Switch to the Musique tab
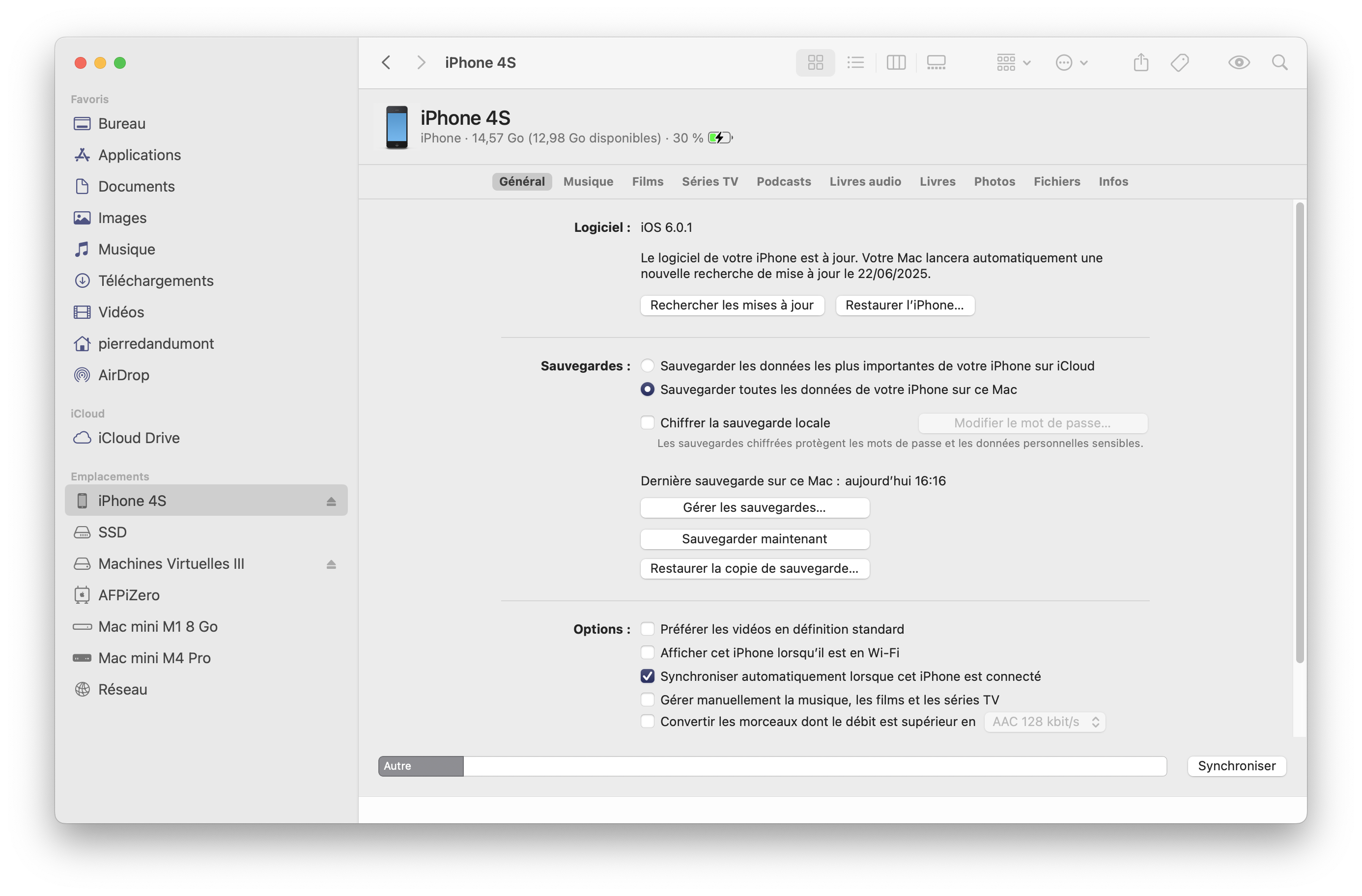Screen dimensions: 1362x896 [x=588, y=181]
